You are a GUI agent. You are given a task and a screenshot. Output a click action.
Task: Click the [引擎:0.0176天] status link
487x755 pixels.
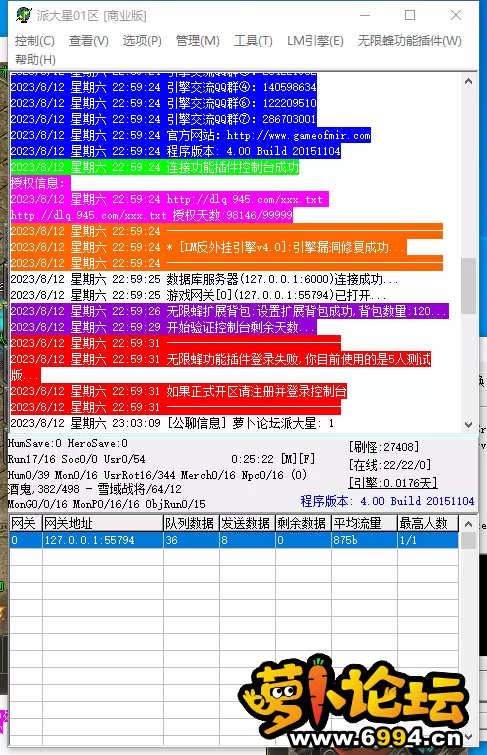[393, 482]
